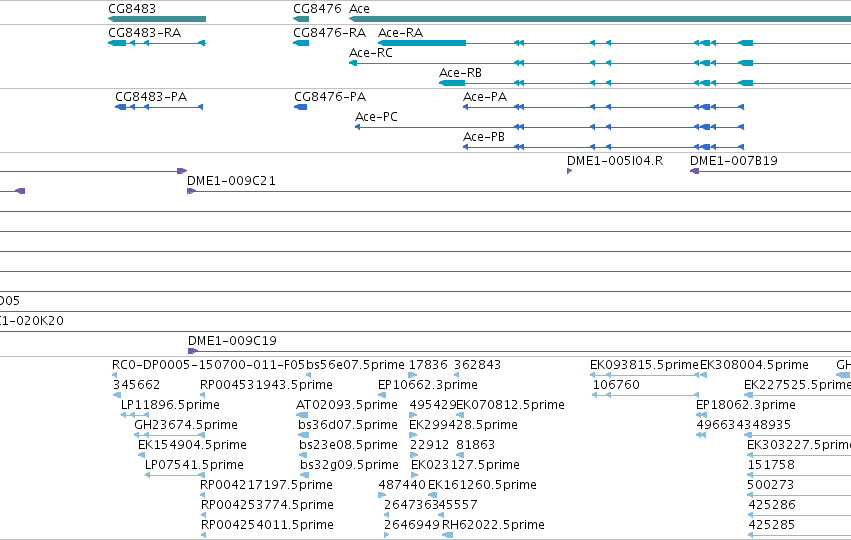Viewport: 851px width, 540px height.
Task: Click EST label 425286
Action: (x=772, y=505)
